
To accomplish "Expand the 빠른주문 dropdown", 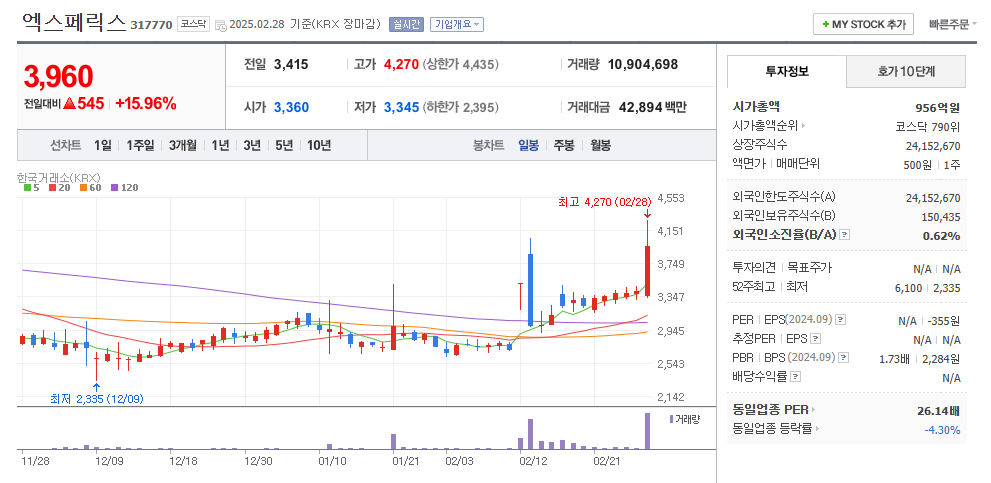I will (952, 25).
